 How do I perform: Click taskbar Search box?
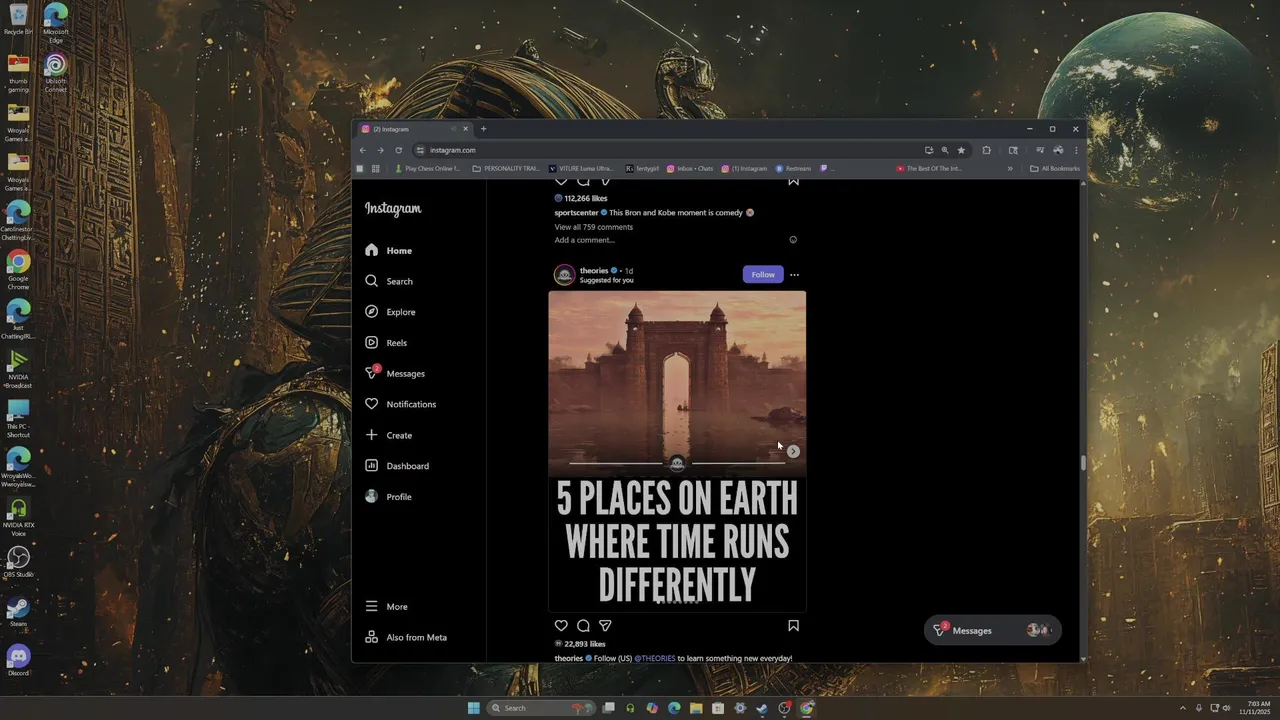pos(541,708)
